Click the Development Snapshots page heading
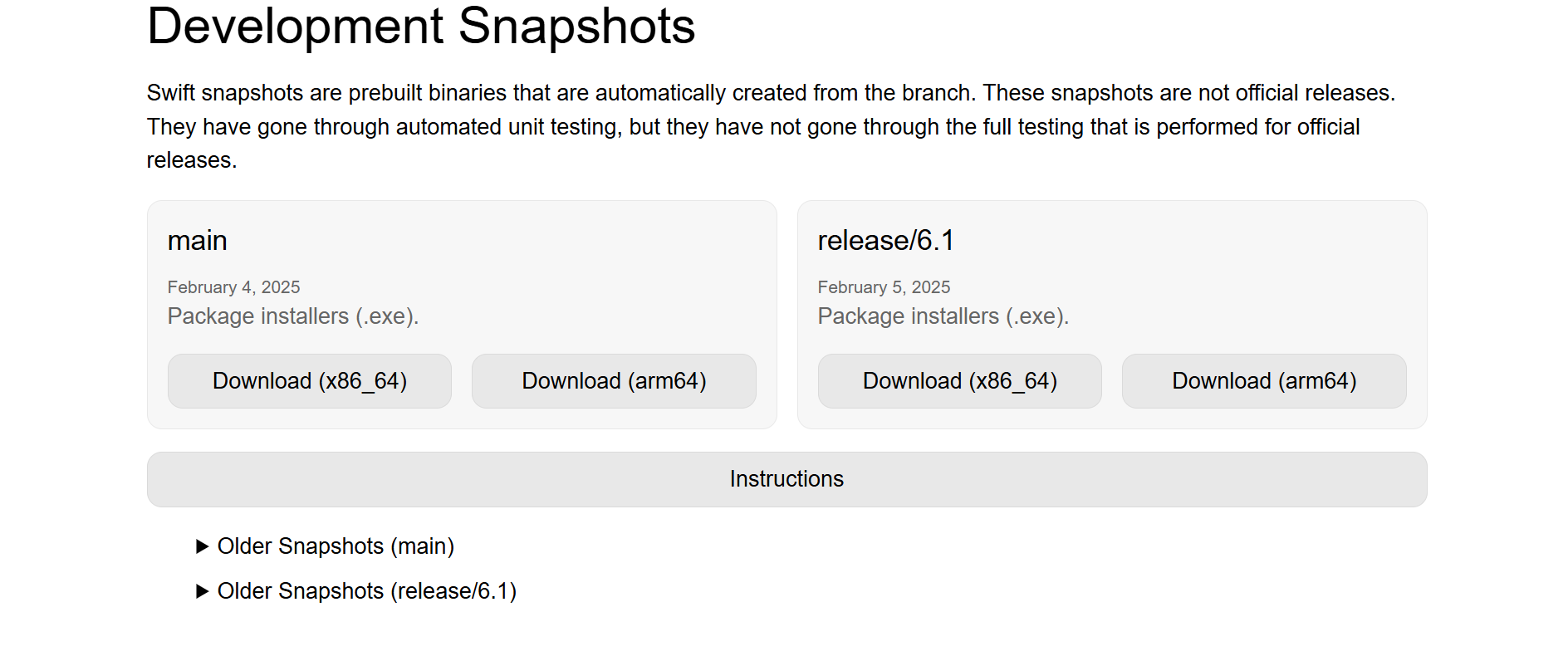The height and width of the screenshot is (651, 1568). point(421,27)
